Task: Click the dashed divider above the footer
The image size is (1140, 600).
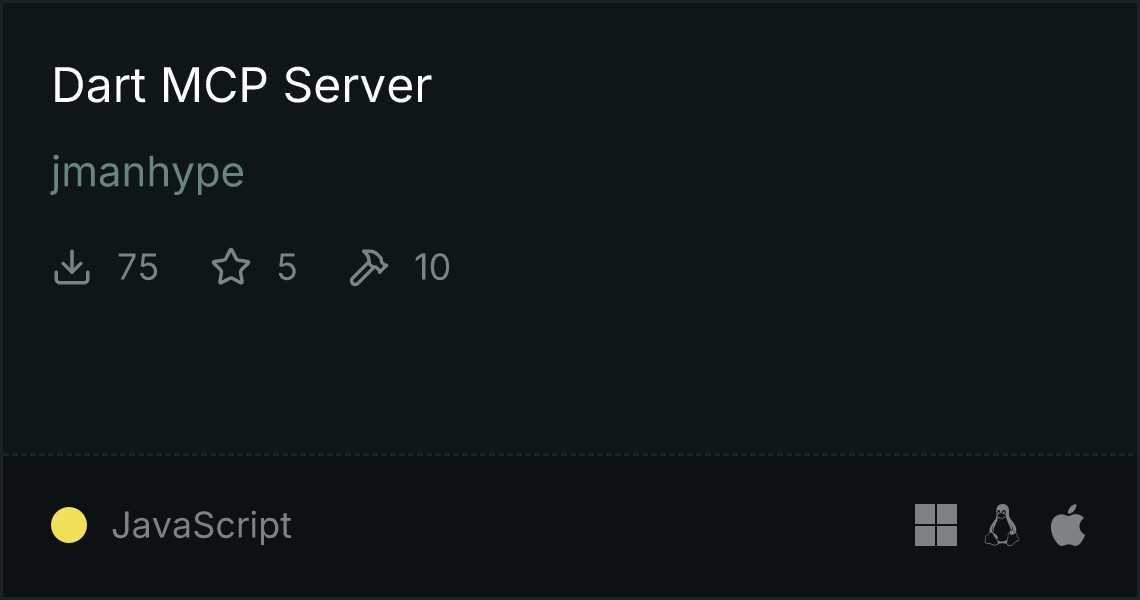Action: tap(570, 455)
